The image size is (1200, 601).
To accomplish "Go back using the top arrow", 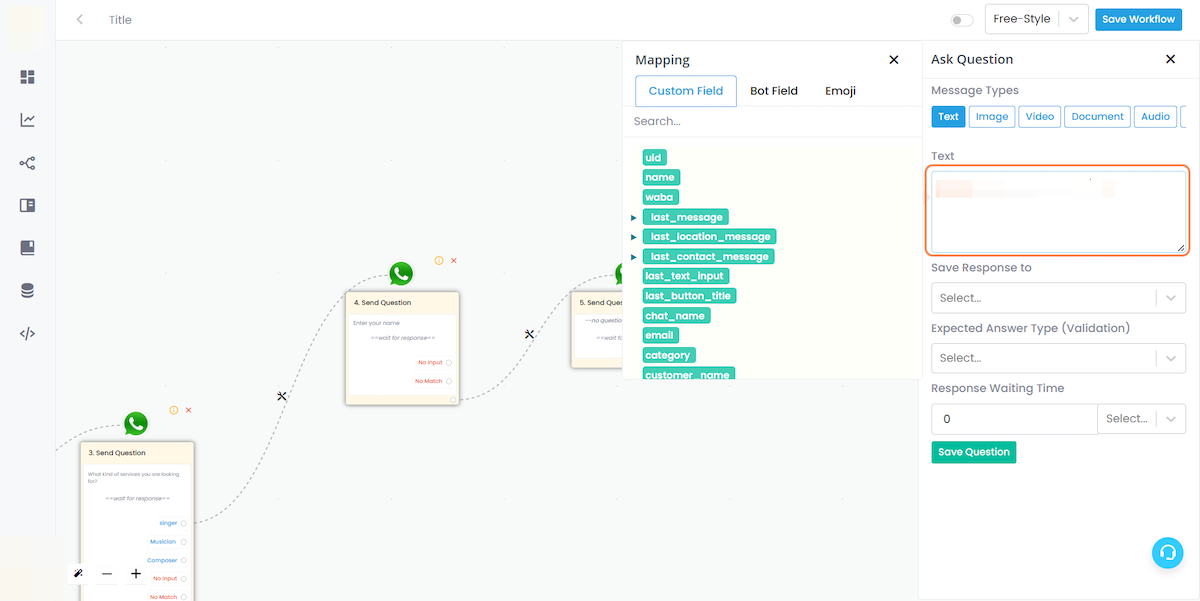I will [x=80, y=20].
